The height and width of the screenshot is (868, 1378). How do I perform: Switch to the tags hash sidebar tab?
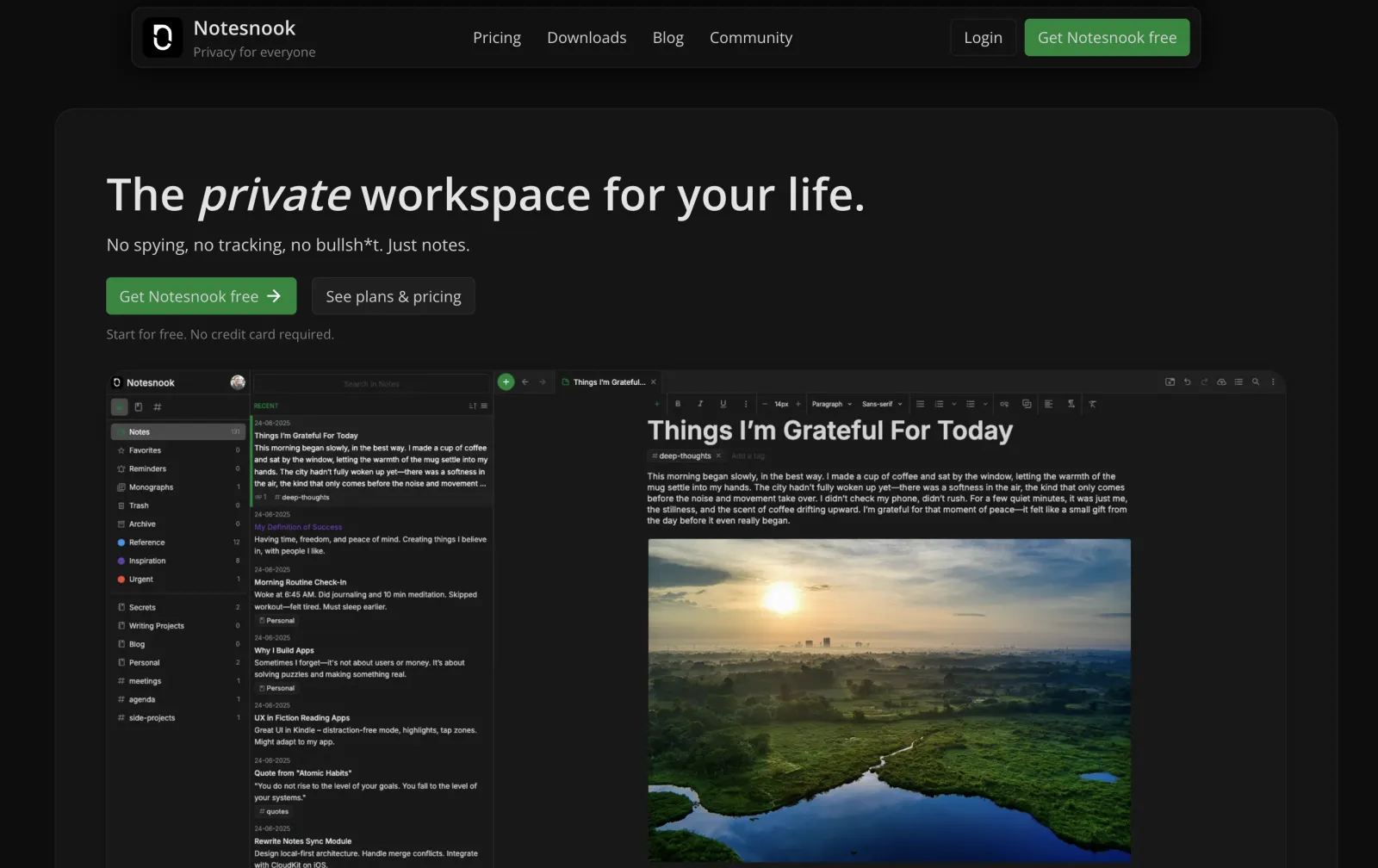point(158,406)
